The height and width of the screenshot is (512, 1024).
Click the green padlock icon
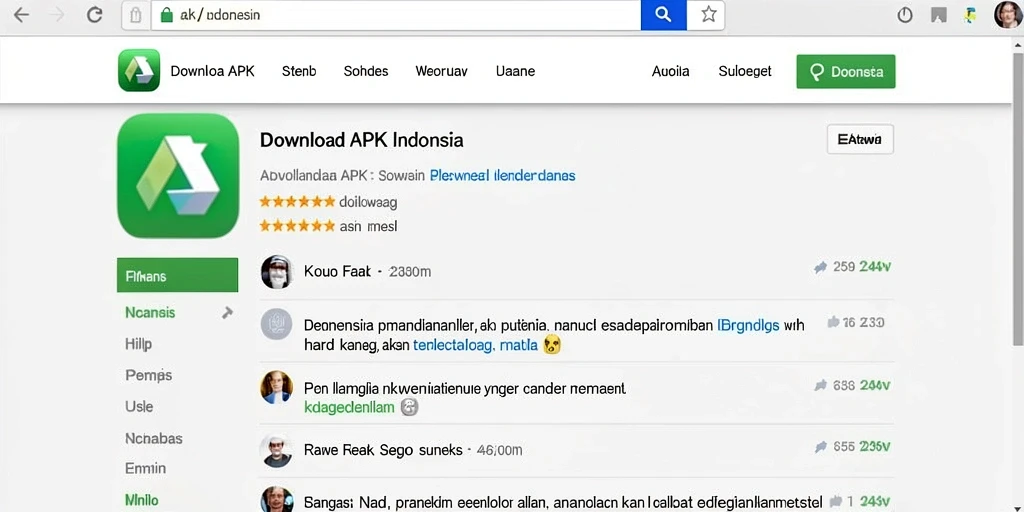(166, 15)
